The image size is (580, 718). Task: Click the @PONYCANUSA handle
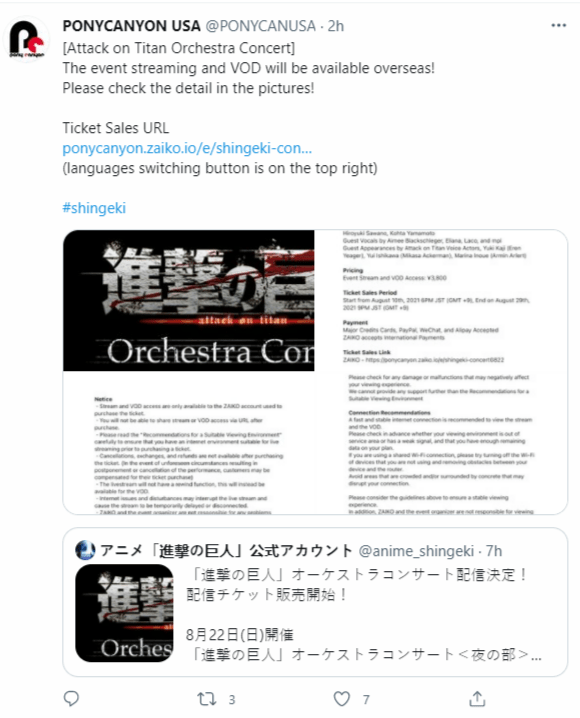[260, 26]
